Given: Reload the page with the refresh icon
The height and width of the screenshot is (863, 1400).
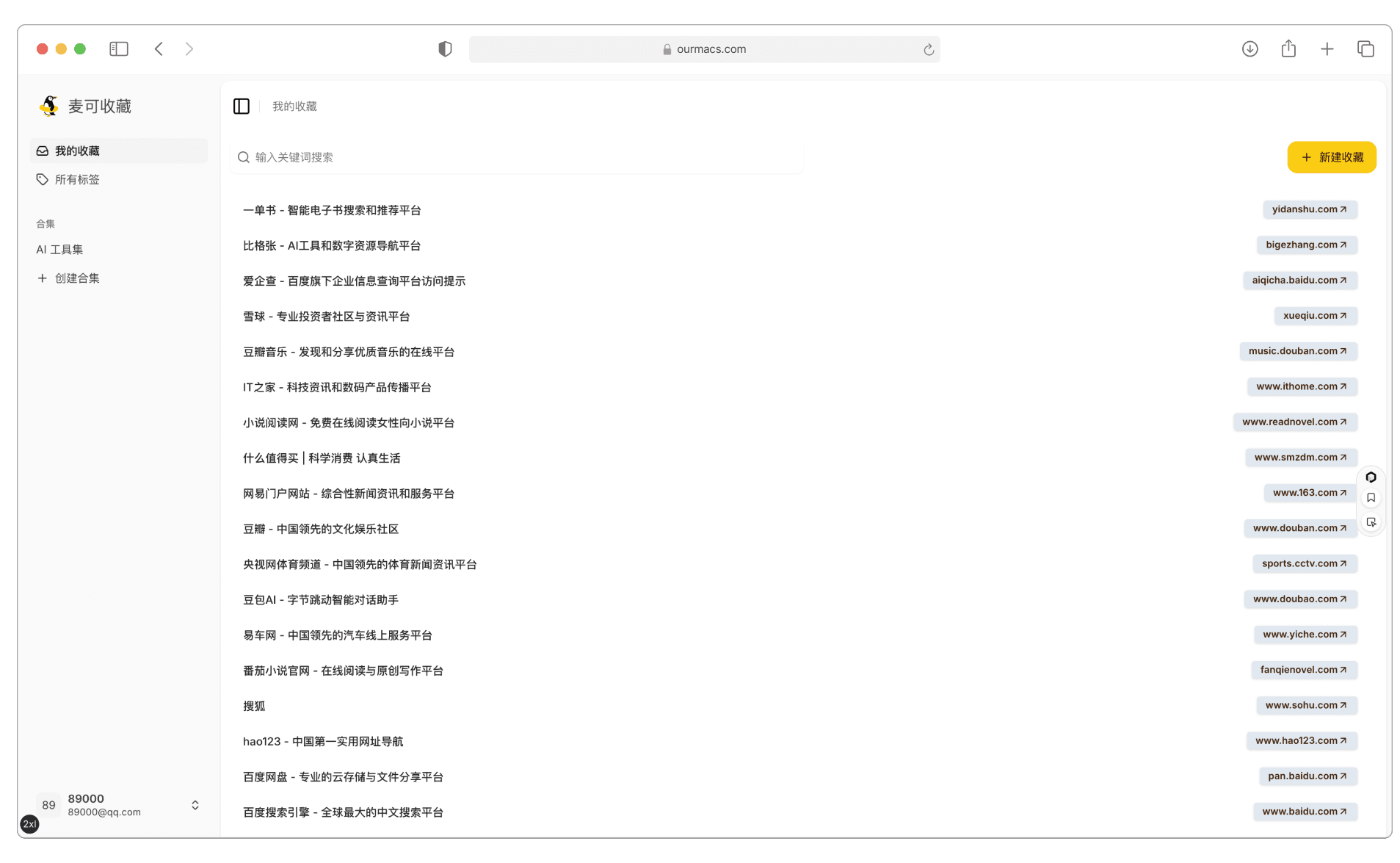Looking at the screenshot, I should [x=928, y=49].
